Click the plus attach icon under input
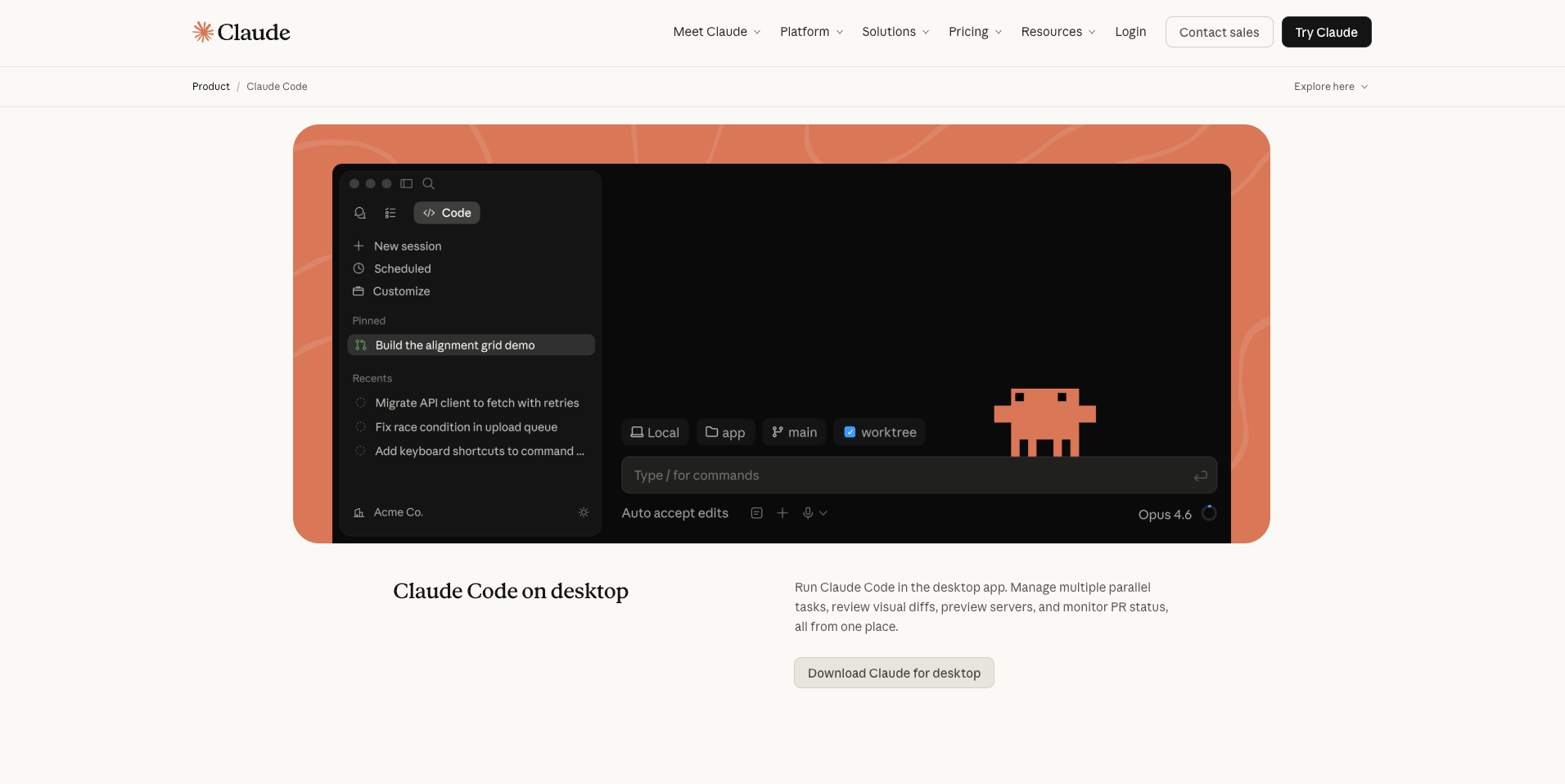The image size is (1565, 784). 782,513
